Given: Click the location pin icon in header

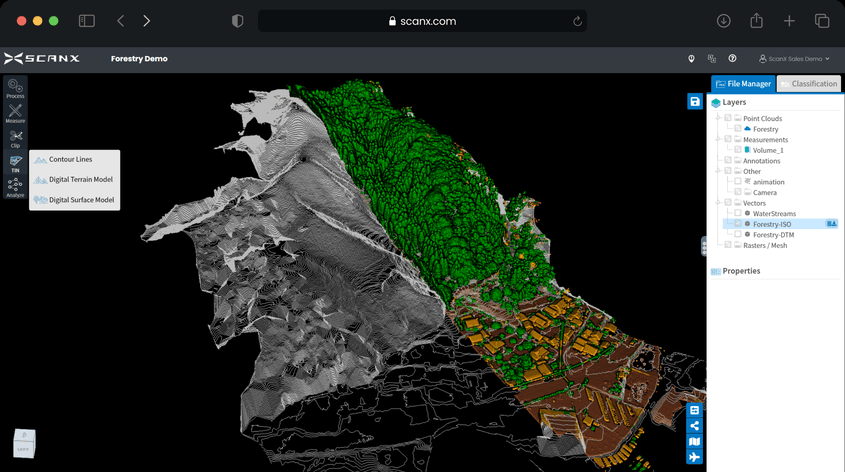Looking at the screenshot, I should point(691,58).
